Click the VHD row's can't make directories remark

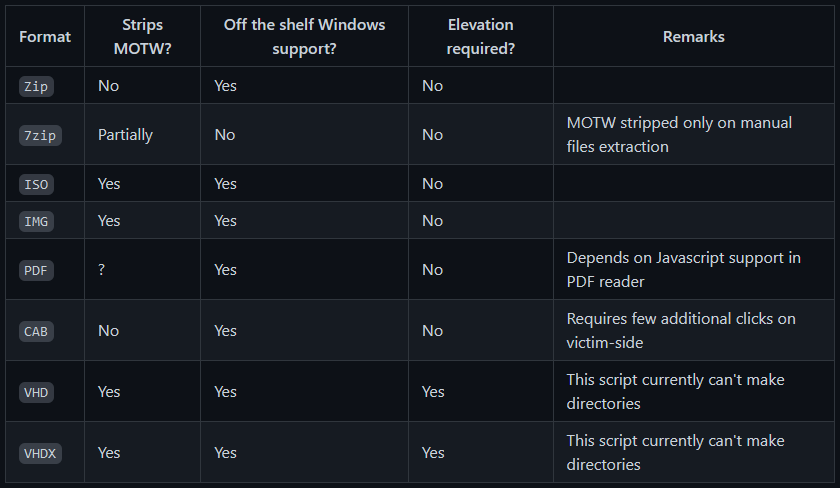pos(675,392)
